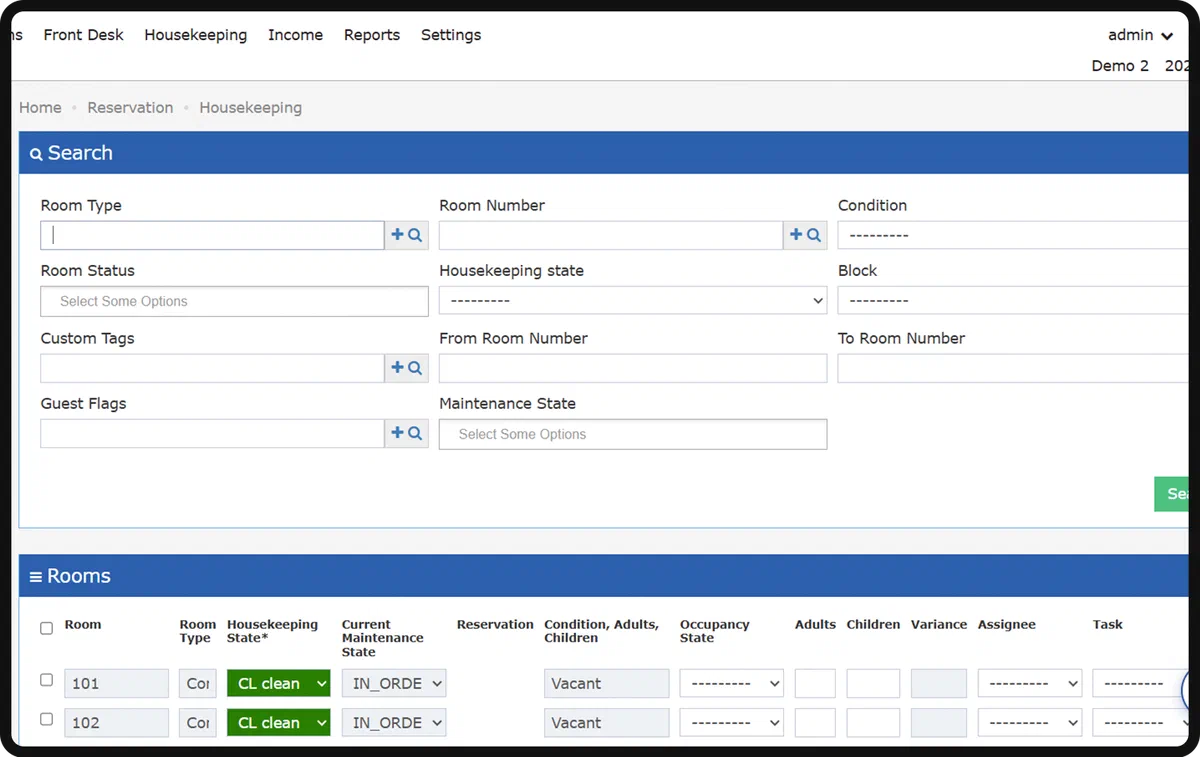Image resolution: width=1200 pixels, height=757 pixels.
Task: Change room 102 housekeeping state dropdown
Action: tap(278, 723)
